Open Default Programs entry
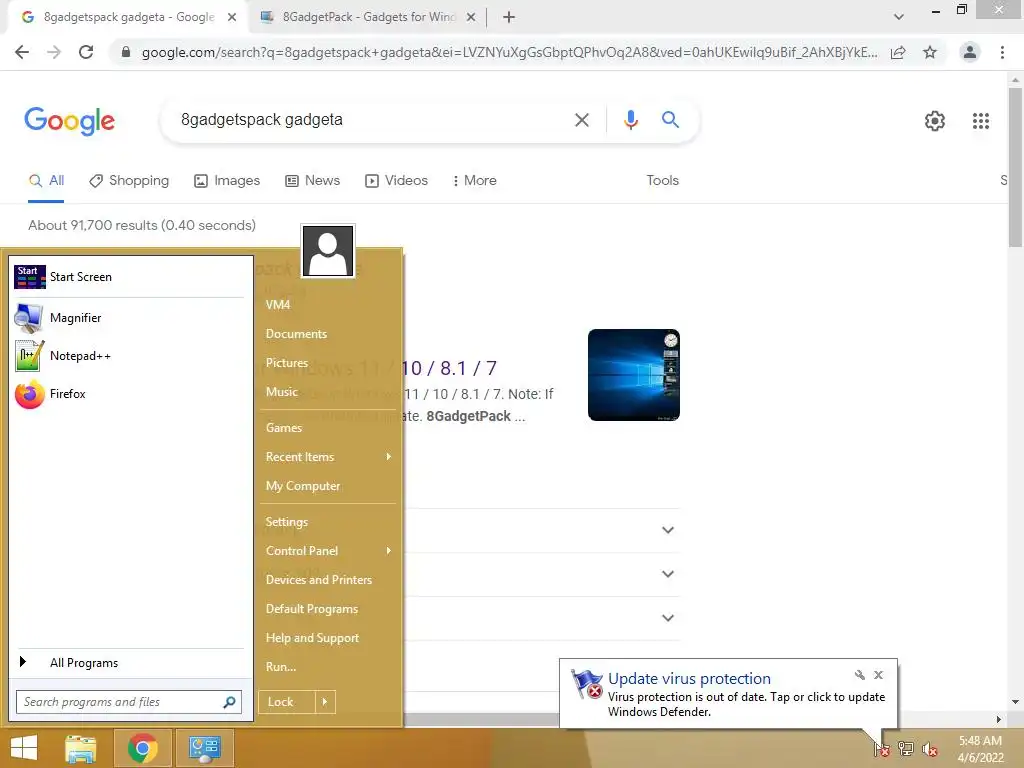 (328, 609)
